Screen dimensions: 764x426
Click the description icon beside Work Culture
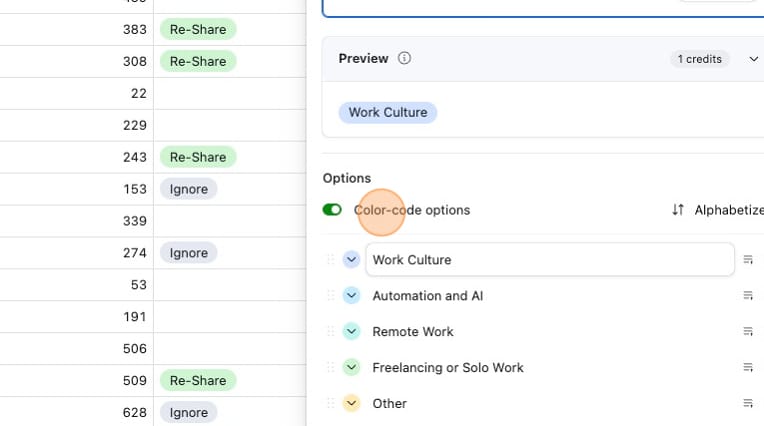748,260
